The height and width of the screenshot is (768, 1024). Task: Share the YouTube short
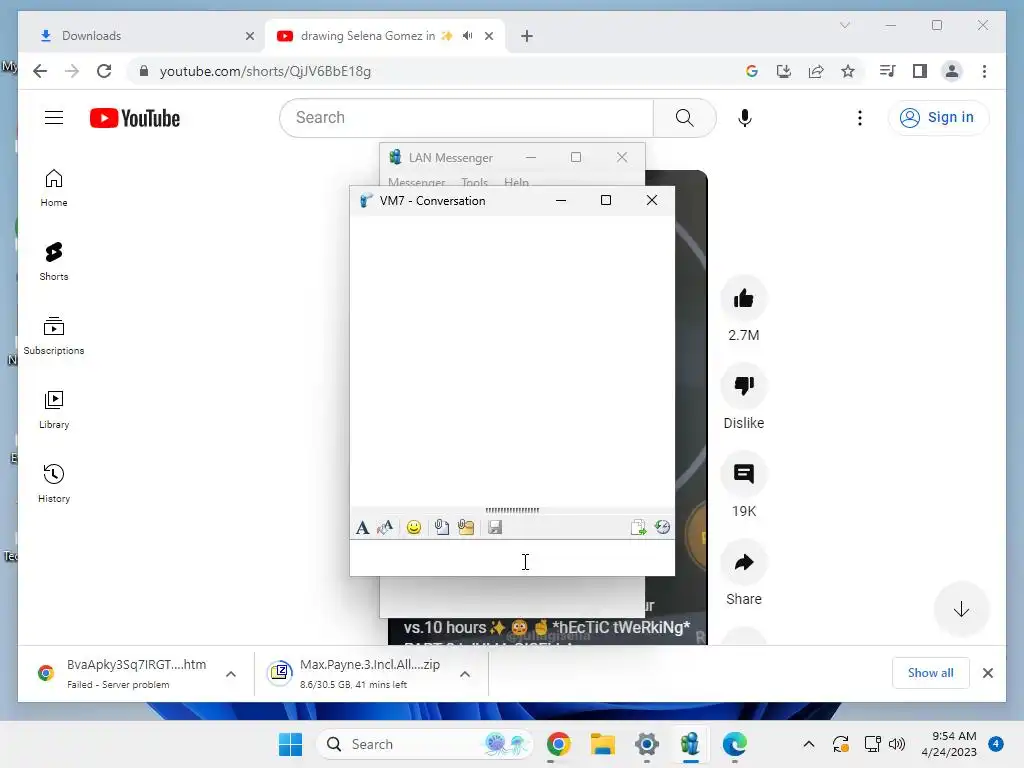pos(743,562)
